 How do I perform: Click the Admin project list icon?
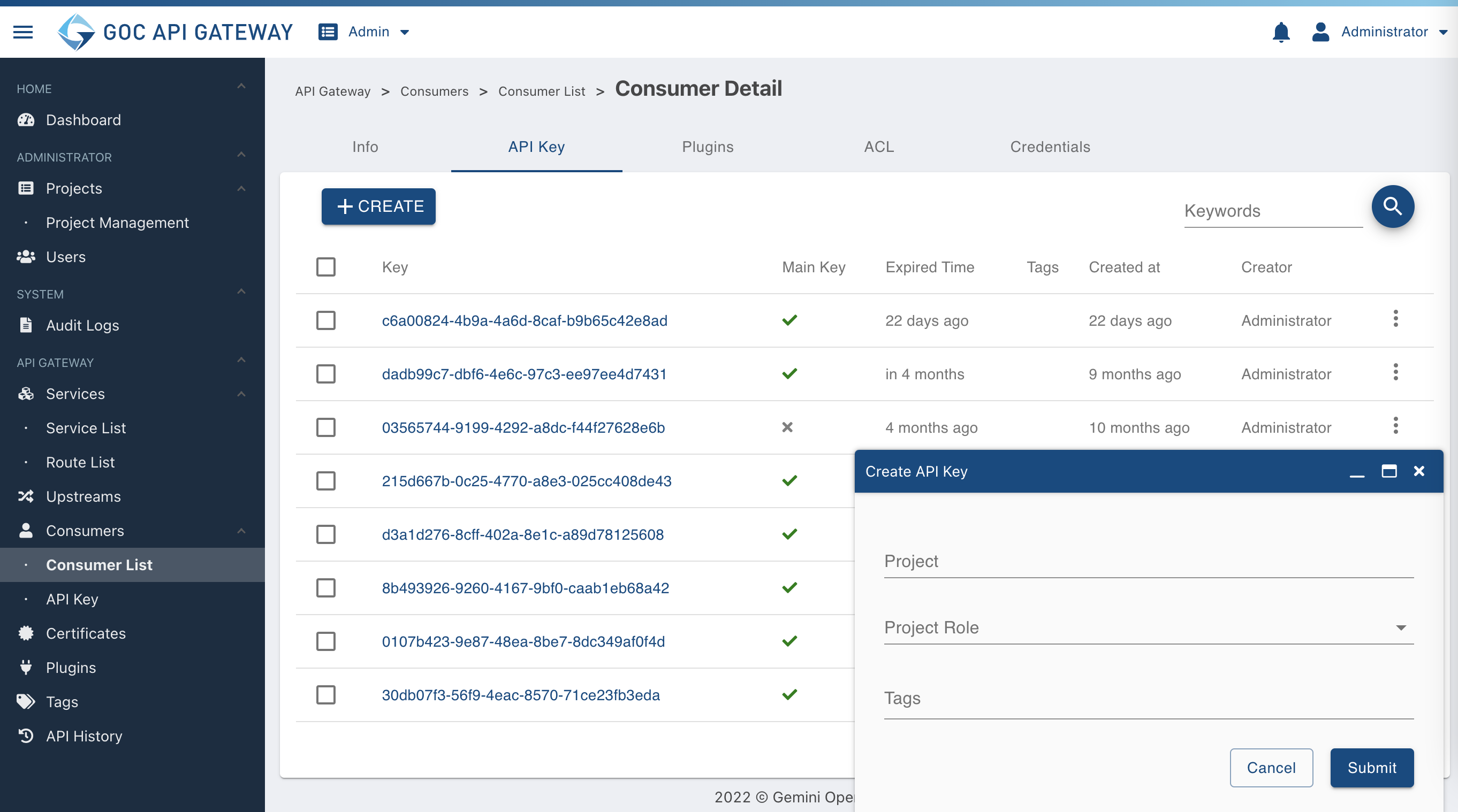click(x=328, y=32)
